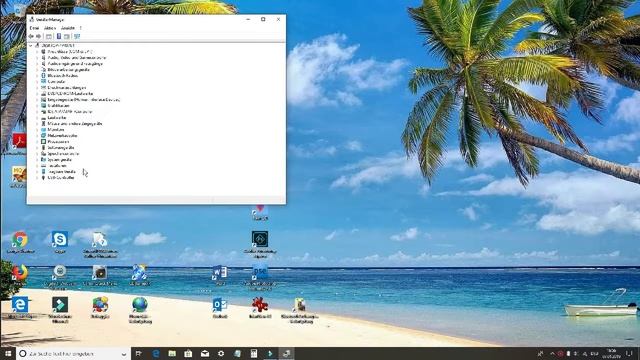Expand the Anschlüsse (COM & LPT) category
The image size is (640, 360).
[37, 52]
